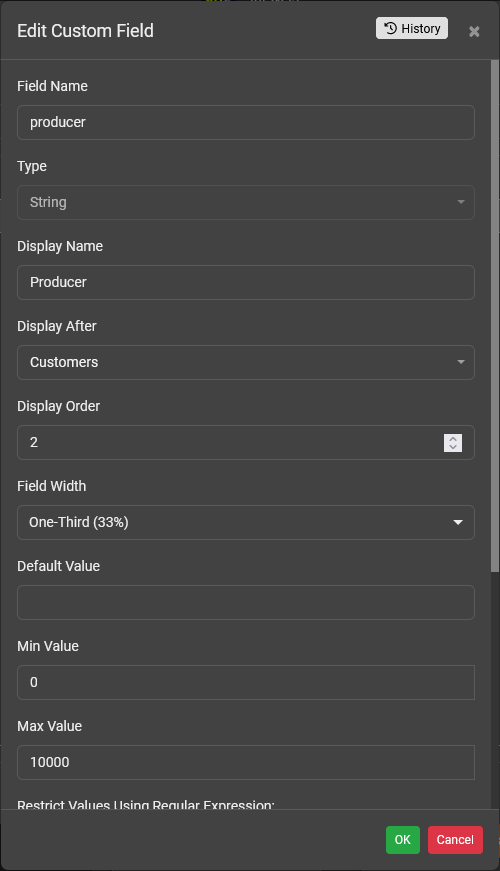Decrease Display Order with down arrow
The height and width of the screenshot is (871, 500).
coord(453,447)
